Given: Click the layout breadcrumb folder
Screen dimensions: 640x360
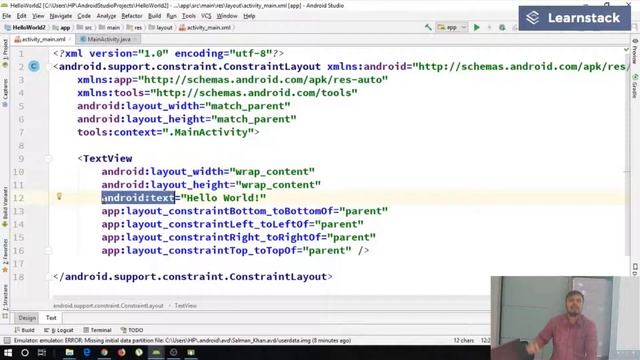Looking at the screenshot, I should click(x=161, y=27).
